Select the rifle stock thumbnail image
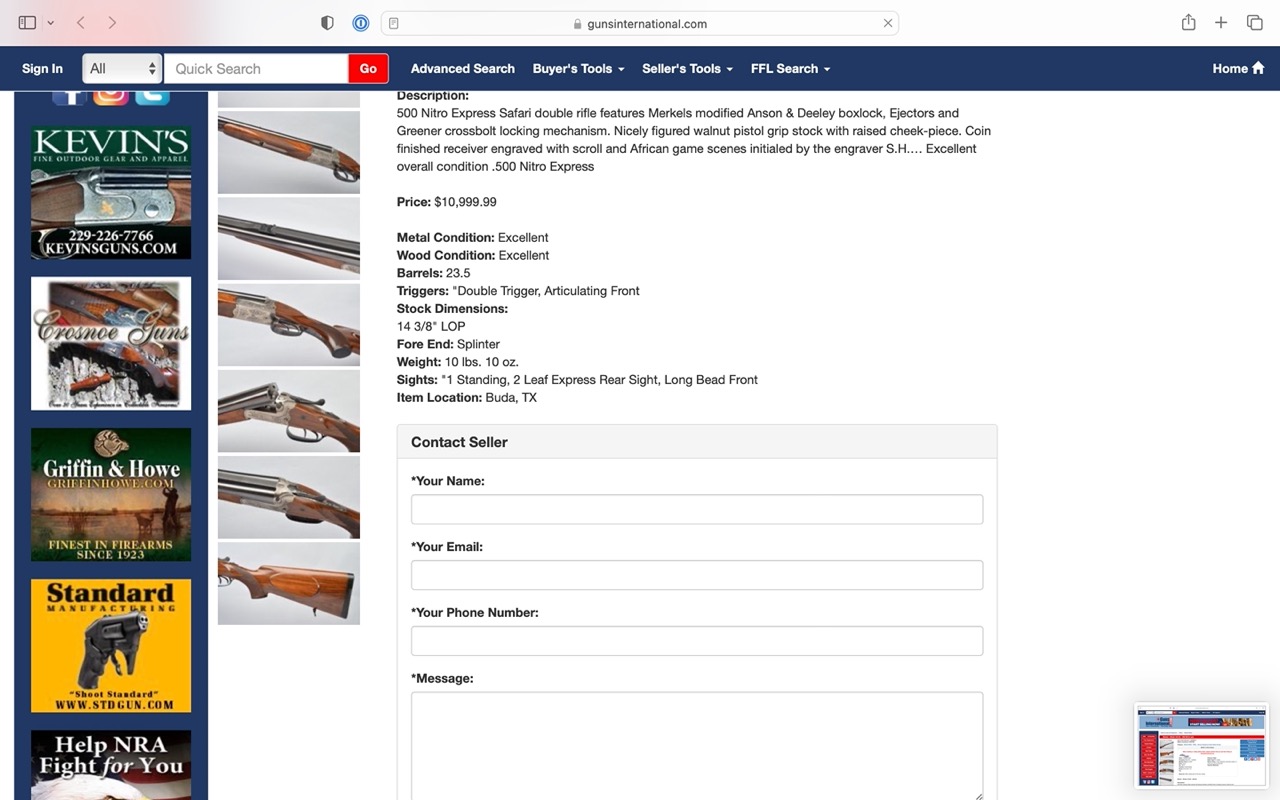This screenshot has width=1280, height=800. [x=288, y=583]
